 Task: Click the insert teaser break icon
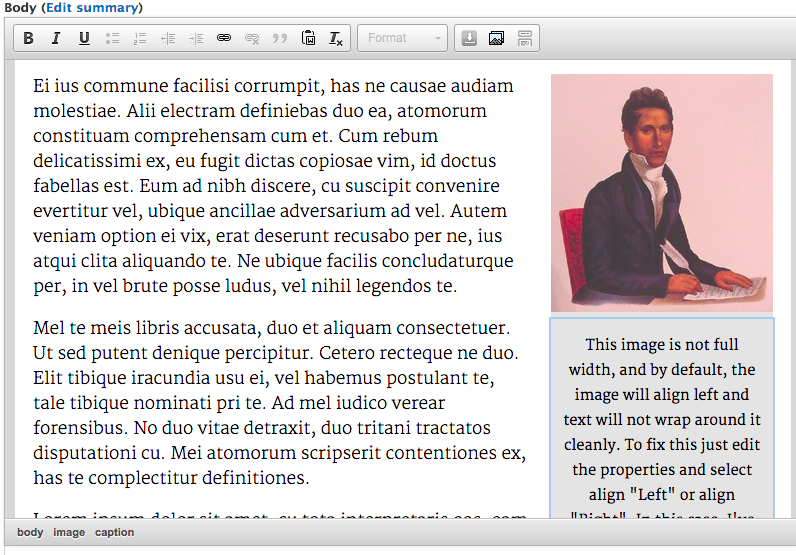click(524, 38)
